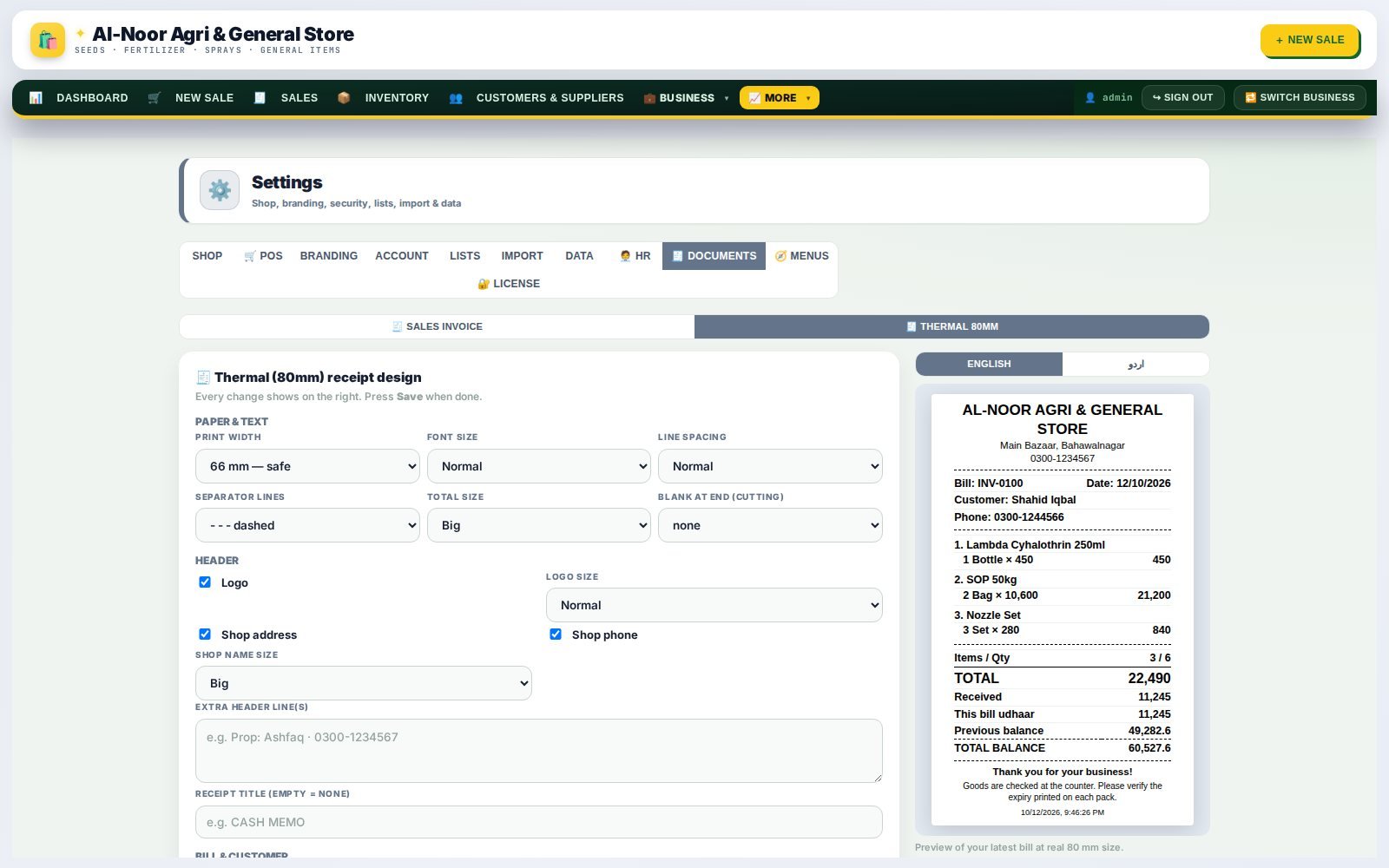Open the Separator Lines dropdown
The image size is (1389, 868).
point(307,525)
